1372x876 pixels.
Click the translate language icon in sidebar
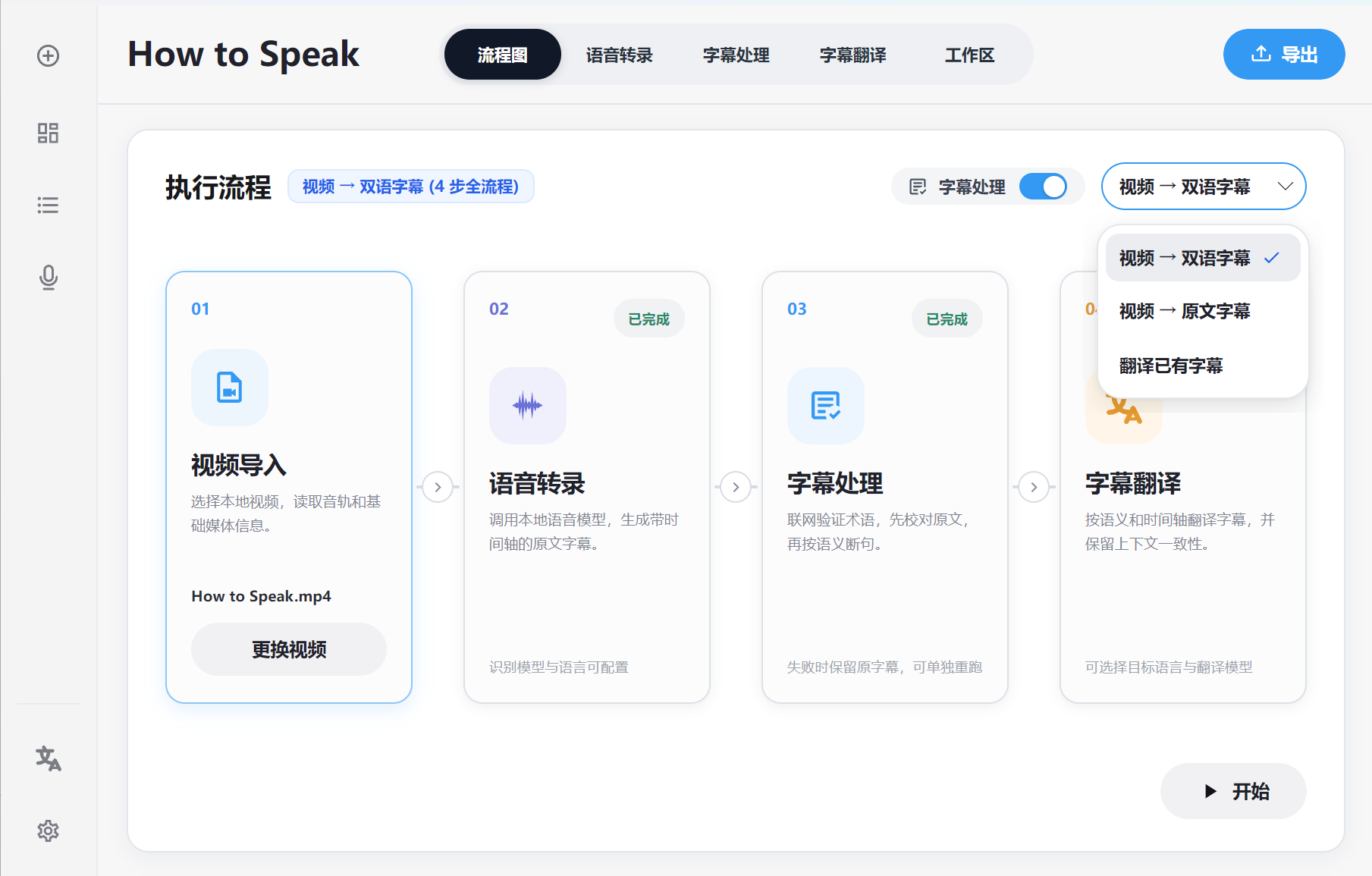pos(48,758)
